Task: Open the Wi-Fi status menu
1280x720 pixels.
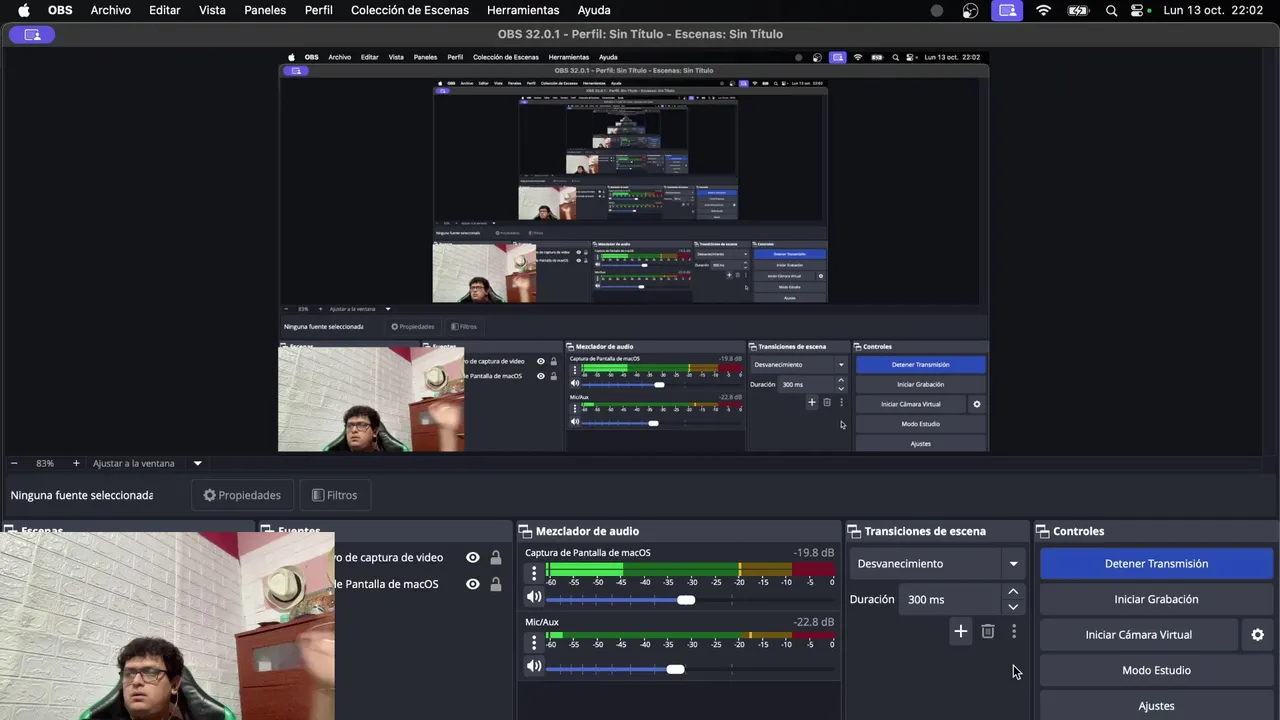Action: (x=1044, y=10)
